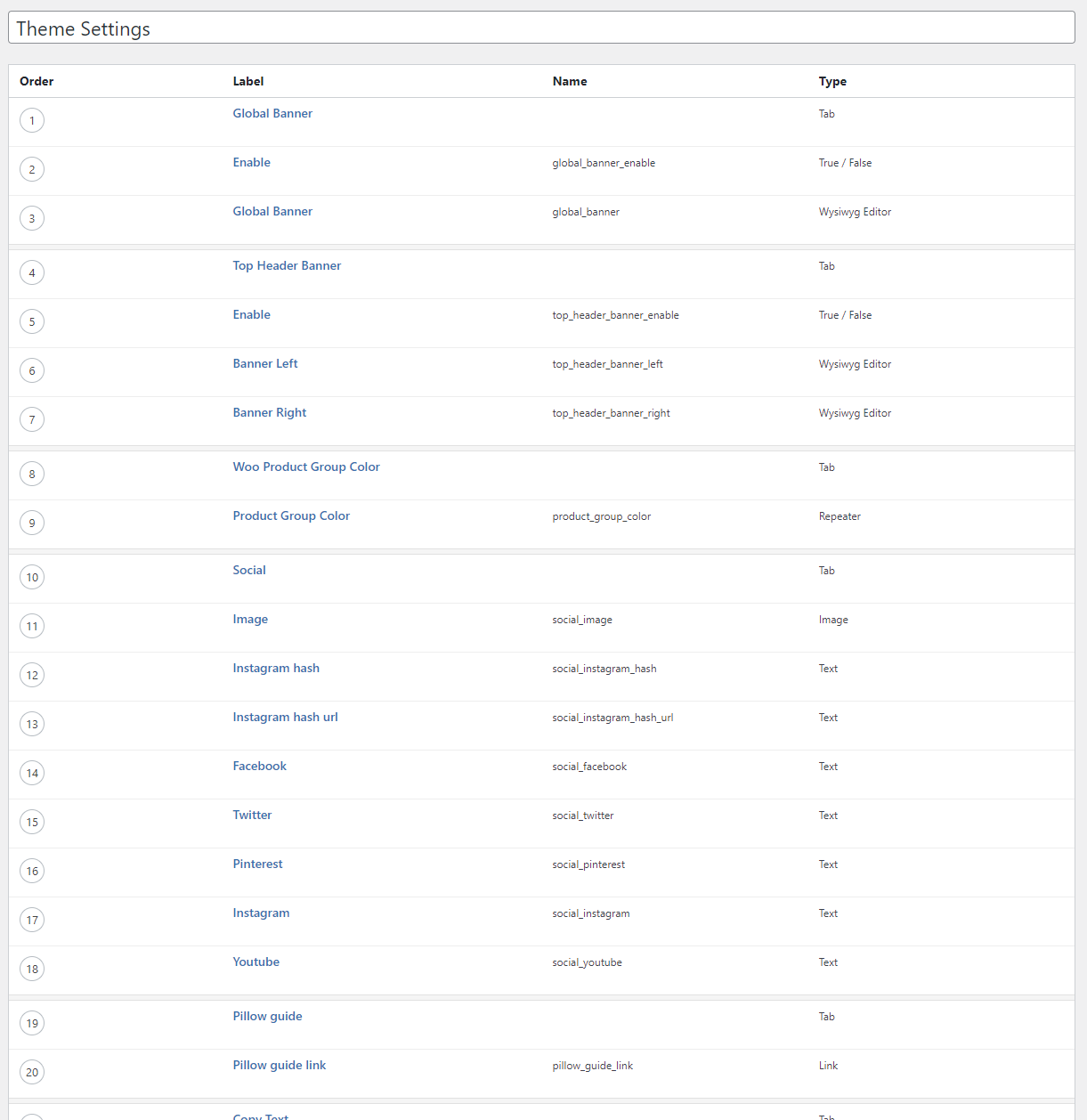The width and height of the screenshot is (1087, 1120).
Task: Edit the Product Group Color repeater field
Action: [291, 515]
